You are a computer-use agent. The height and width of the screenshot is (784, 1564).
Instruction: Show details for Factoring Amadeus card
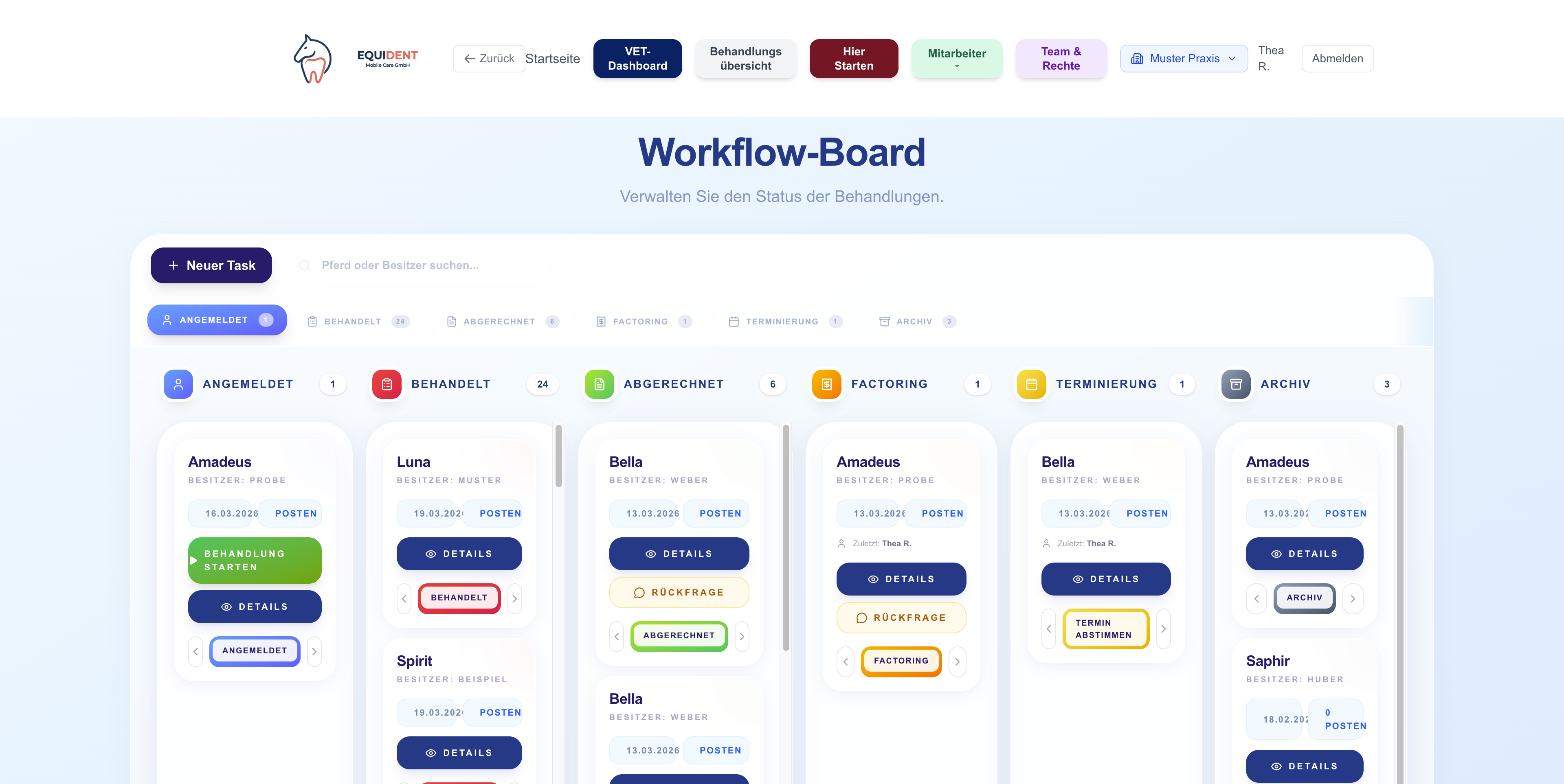tap(901, 579)
